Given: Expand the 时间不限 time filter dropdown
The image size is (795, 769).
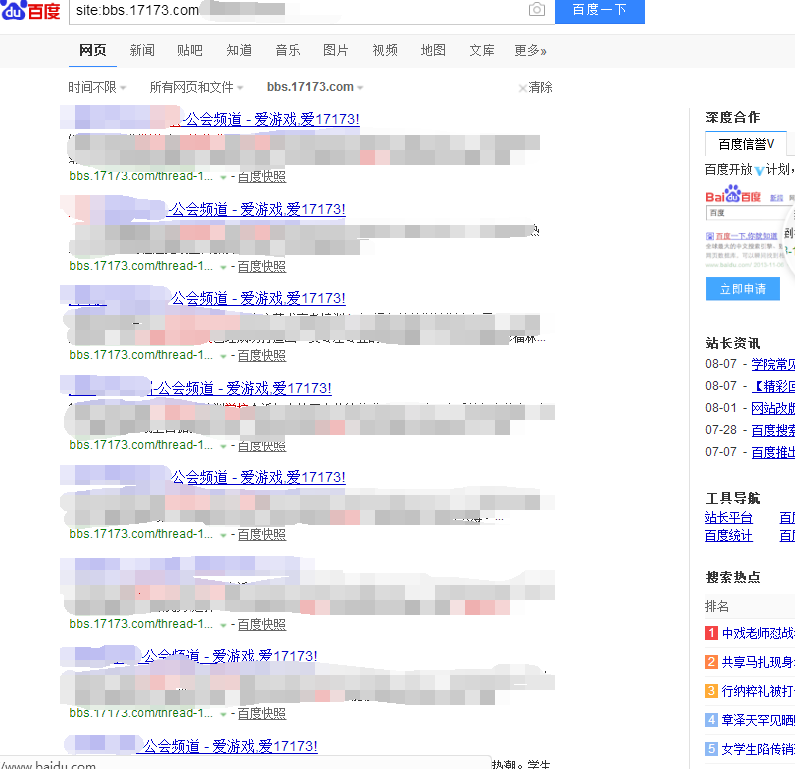Looking at the screenshot, I should coord(97,87).
